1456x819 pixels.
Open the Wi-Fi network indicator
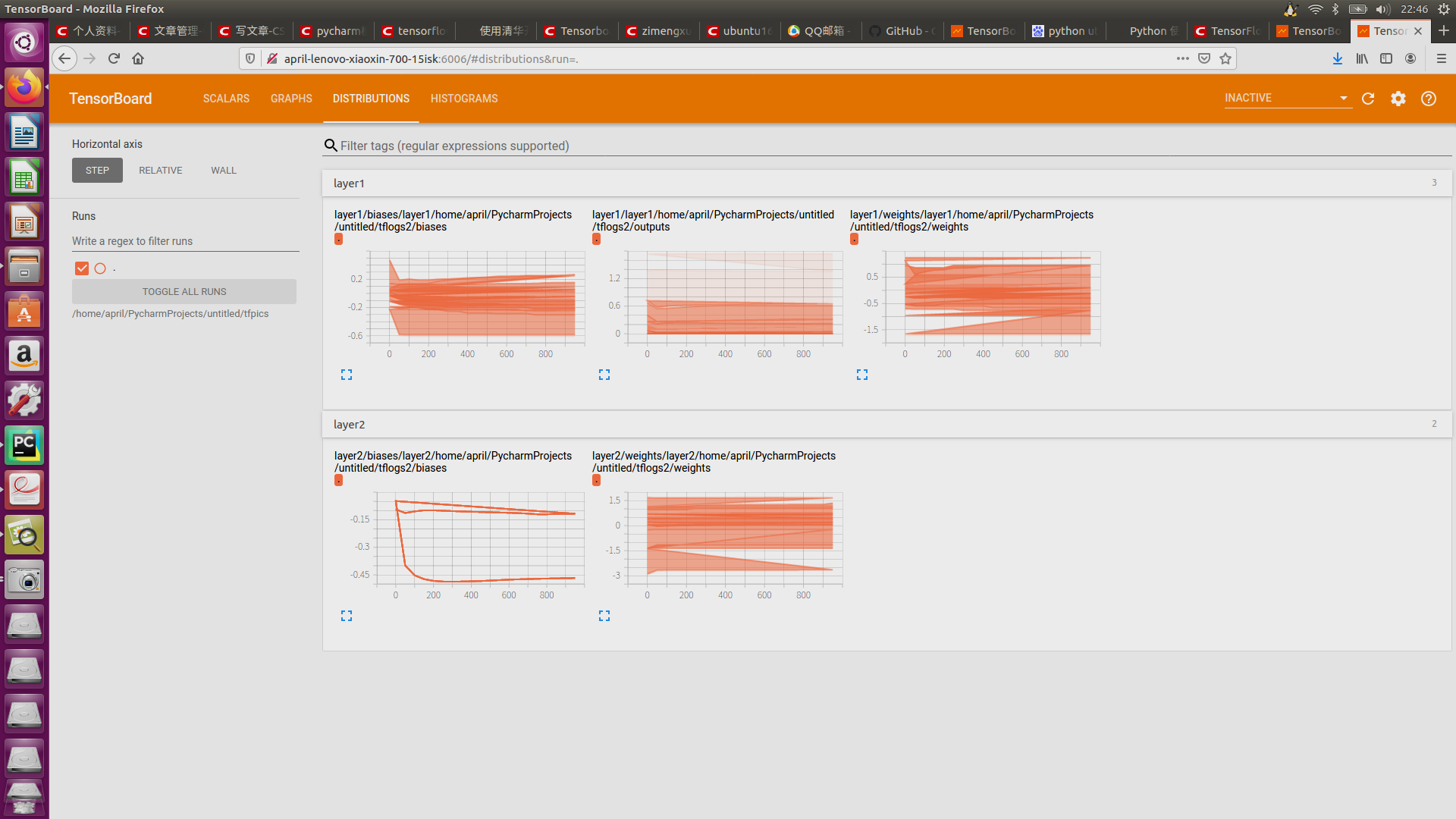point(1315,9)
